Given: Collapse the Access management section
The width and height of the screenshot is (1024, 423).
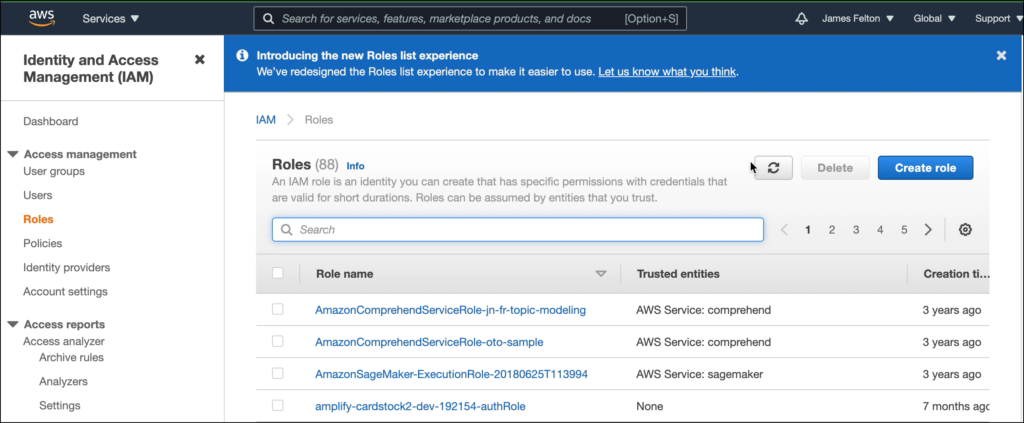Looking at the screenshot, I should 12,155.
